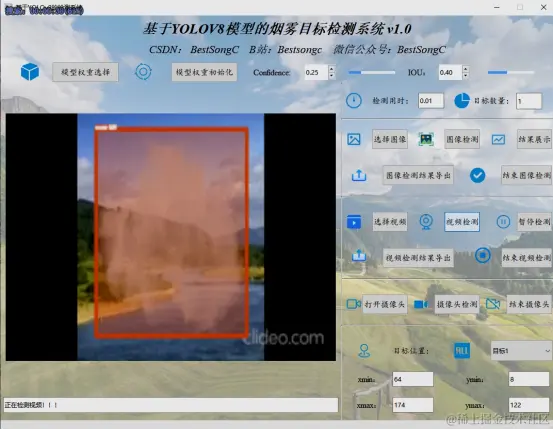Click the blue checkmark icon beside 结束图像检测

click(x=477, y=175)
